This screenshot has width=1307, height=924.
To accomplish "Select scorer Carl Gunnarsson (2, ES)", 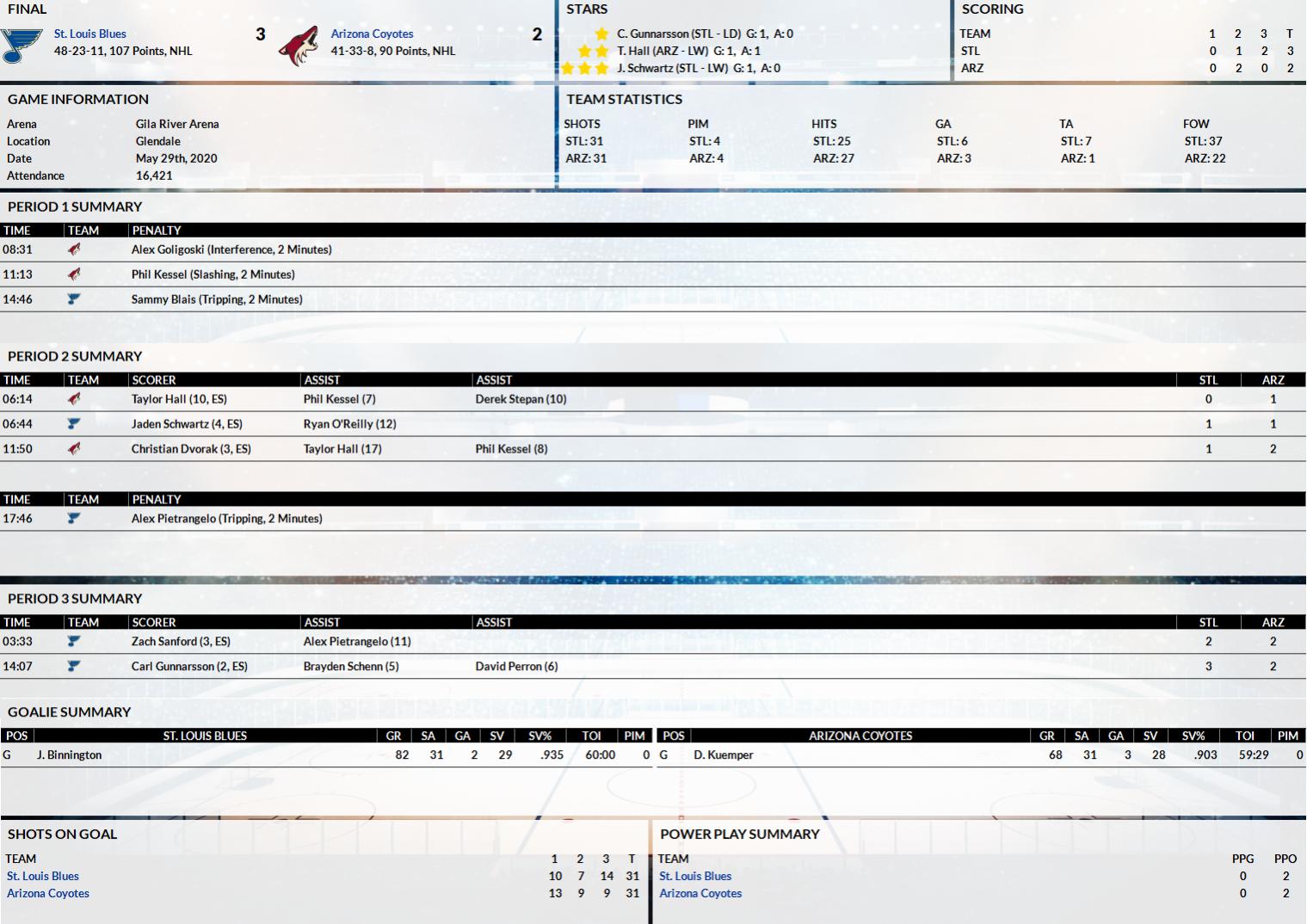I will pos(189,667).
